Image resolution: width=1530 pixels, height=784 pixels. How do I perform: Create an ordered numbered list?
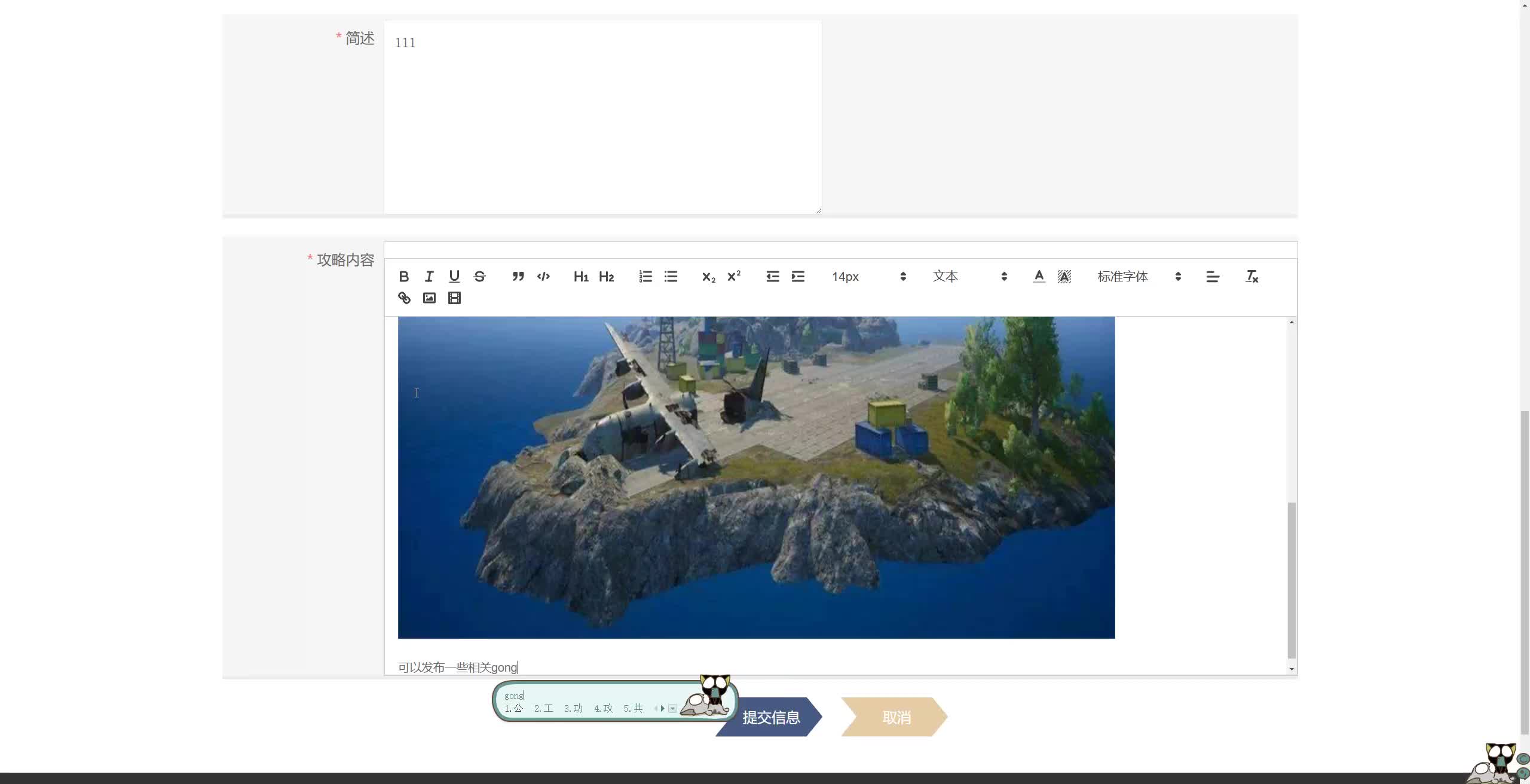click(645, 276)
